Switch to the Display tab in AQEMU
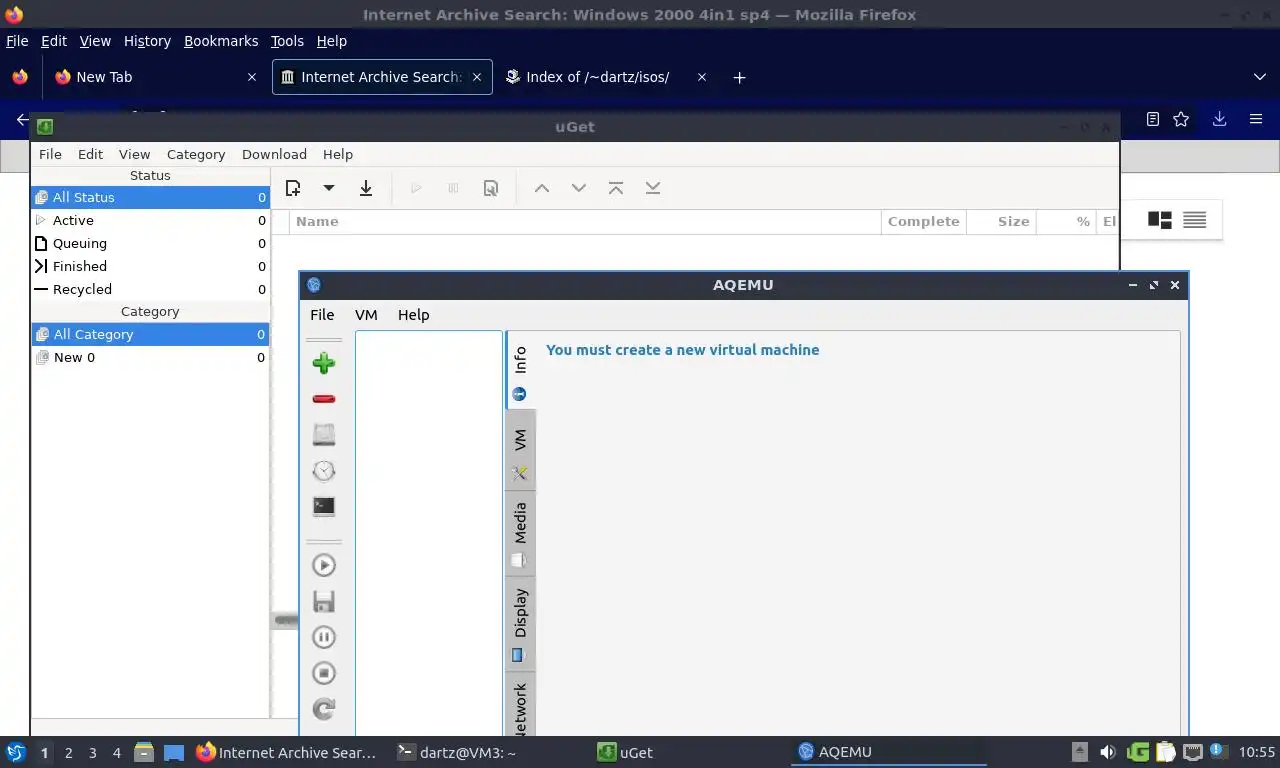 (520, 622)
